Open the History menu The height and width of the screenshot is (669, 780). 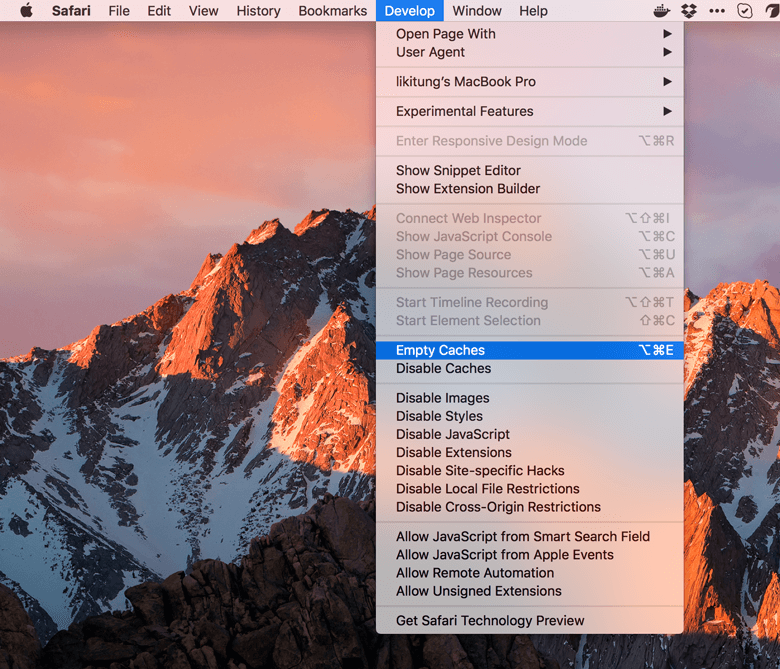[x=258, y=10]
